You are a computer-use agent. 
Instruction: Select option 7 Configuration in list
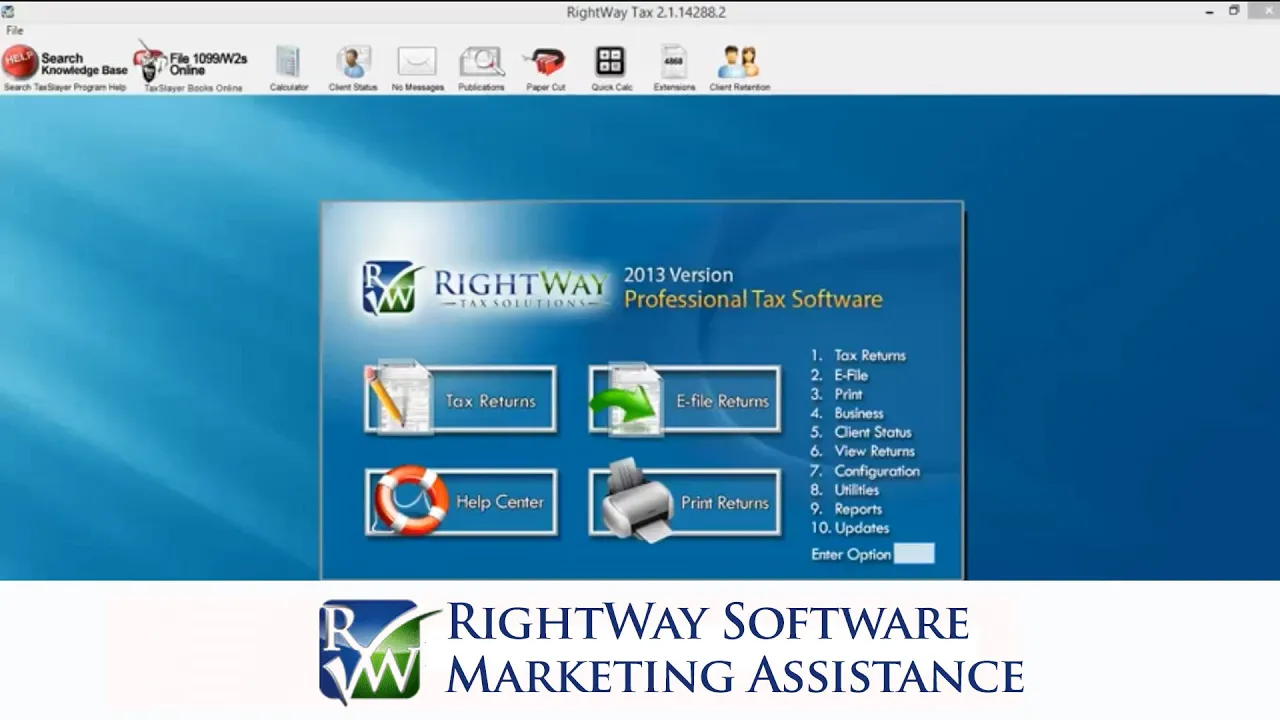coord(865,471)
